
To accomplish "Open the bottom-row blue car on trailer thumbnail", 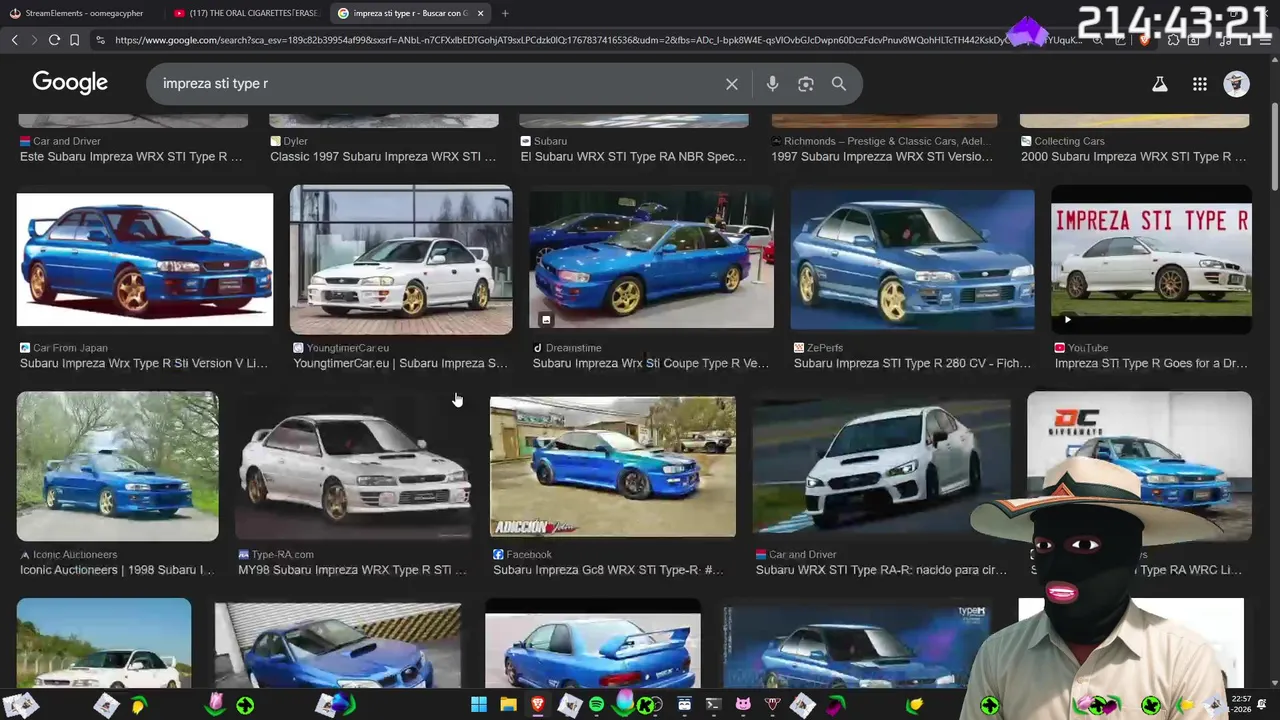I will coord(338,645).
